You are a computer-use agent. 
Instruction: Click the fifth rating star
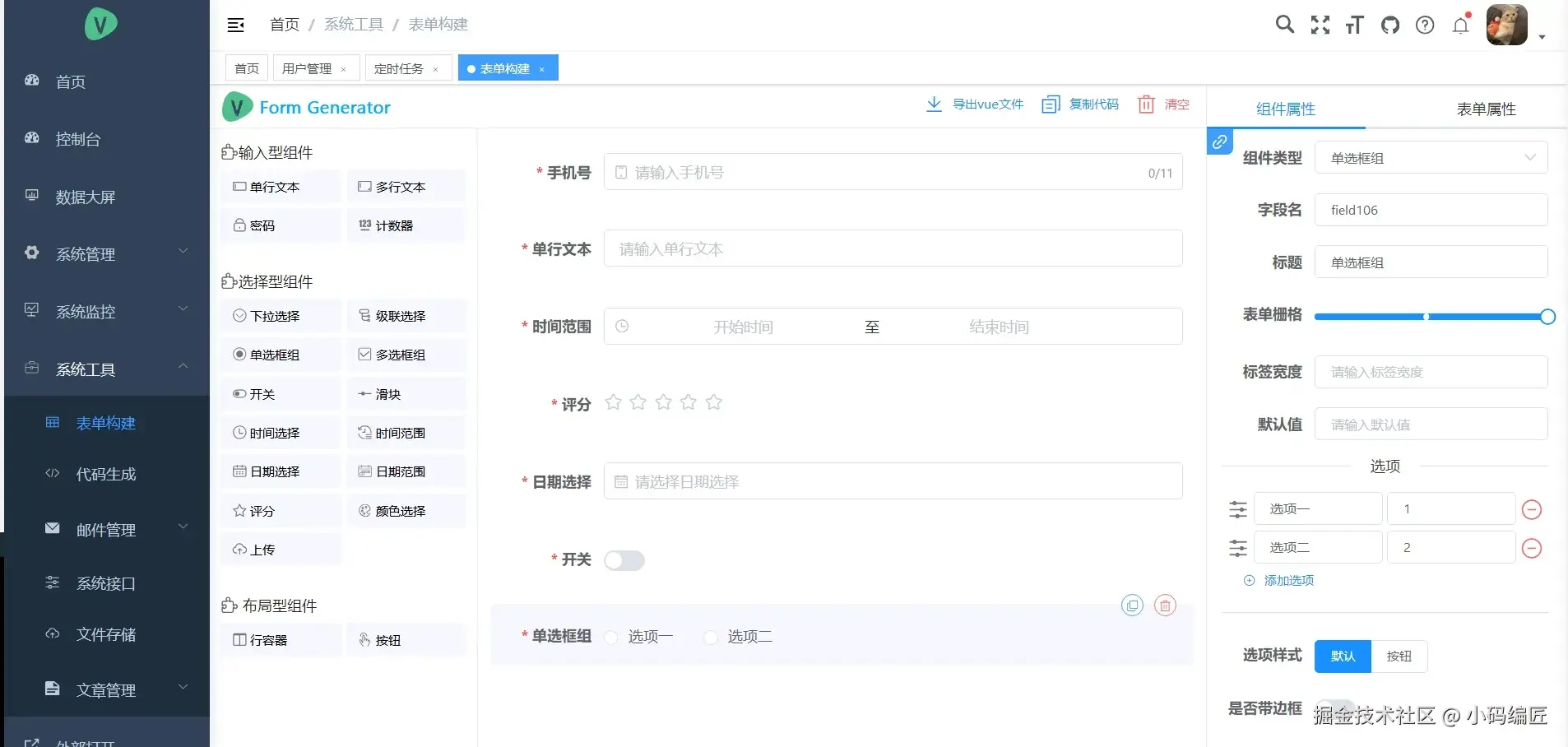(714, 402)
